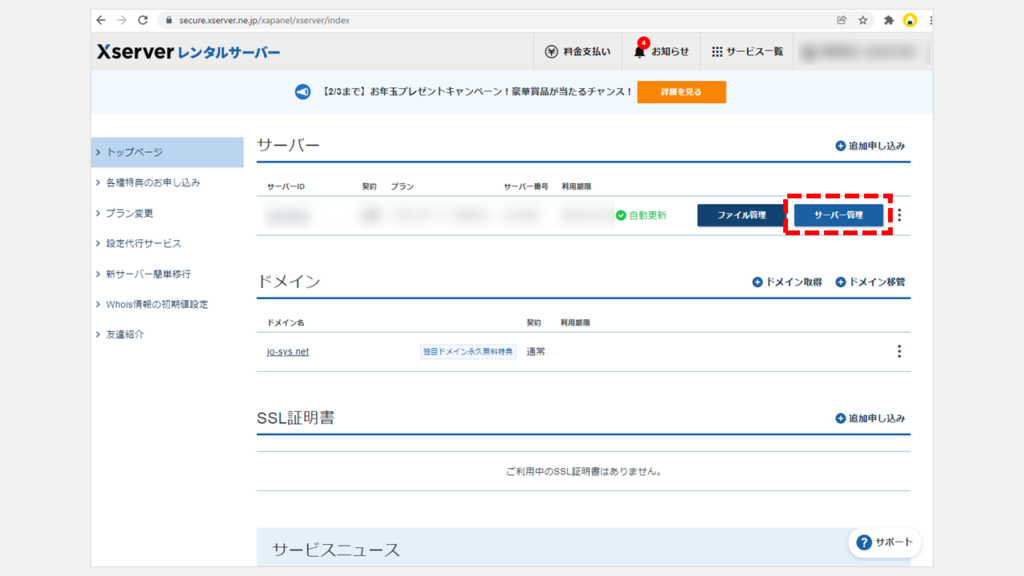
Task: Open jo-sys.net domain row three-dot menu
Action: [899, 351]
